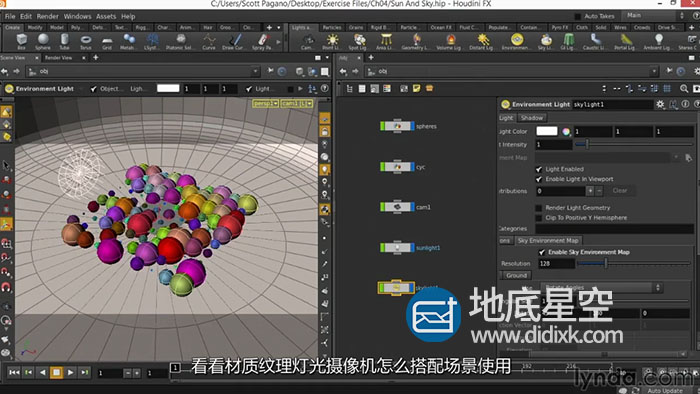Open the Particles shelf tab
This screenshot has width=700, height=394.
[x=332, y=27]
